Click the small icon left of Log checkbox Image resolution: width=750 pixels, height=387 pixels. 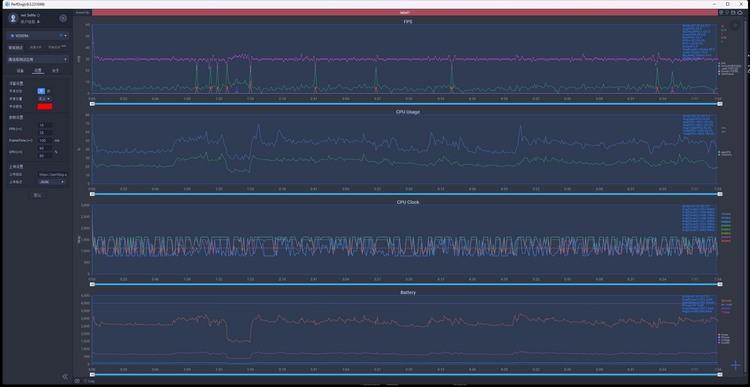pos(77,381)
